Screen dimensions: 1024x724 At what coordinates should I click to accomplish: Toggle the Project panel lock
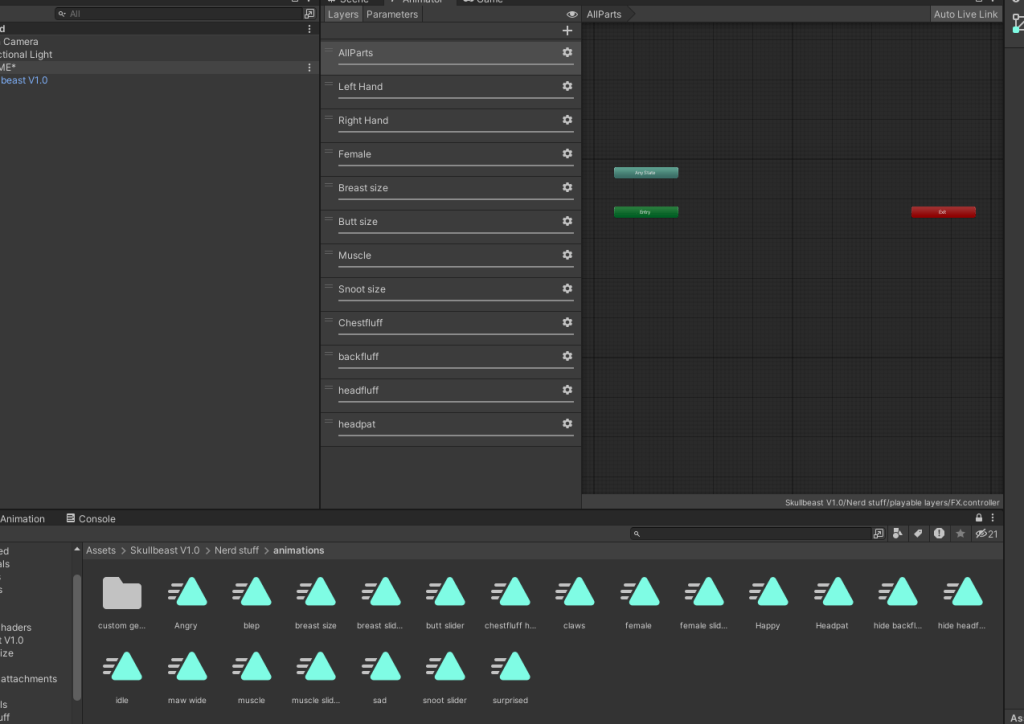(979, 518)
